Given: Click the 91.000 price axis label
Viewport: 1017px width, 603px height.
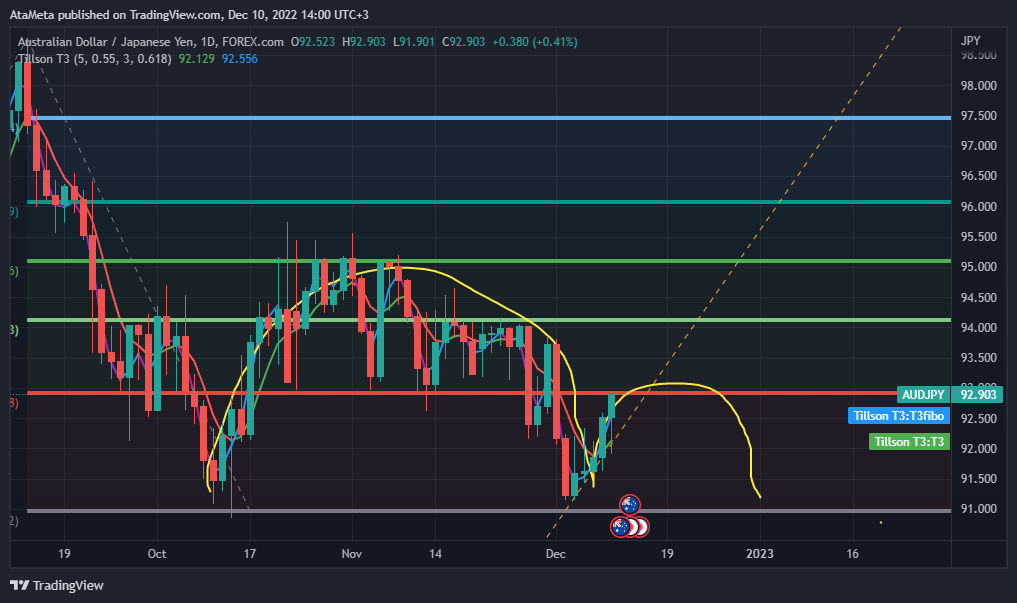Looking at the screenshot, I should [x=978, y=508].
